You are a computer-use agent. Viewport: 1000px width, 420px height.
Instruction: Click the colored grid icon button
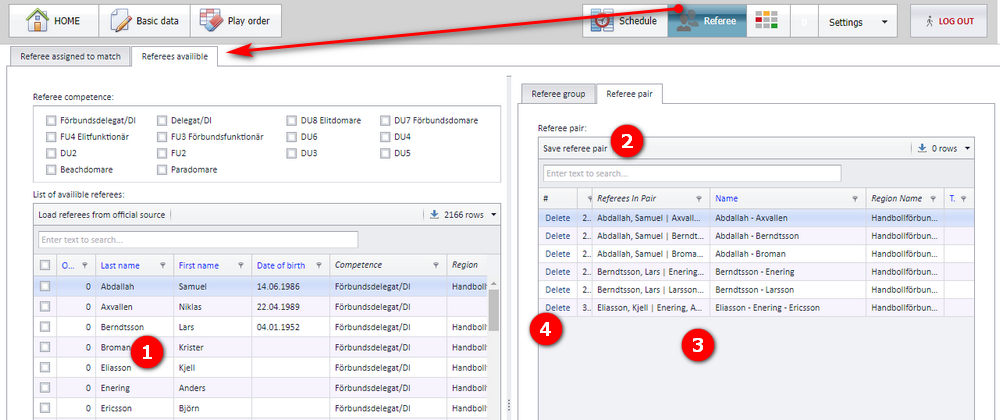coord(768,21)
